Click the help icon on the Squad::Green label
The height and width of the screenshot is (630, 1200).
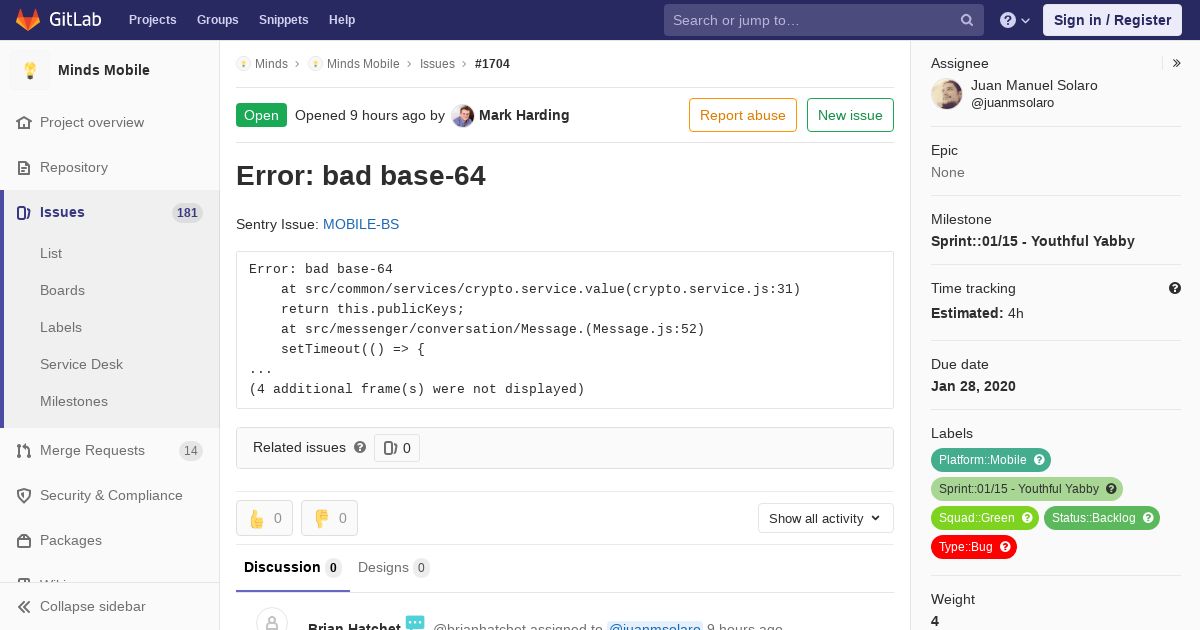pos(1027,518)
